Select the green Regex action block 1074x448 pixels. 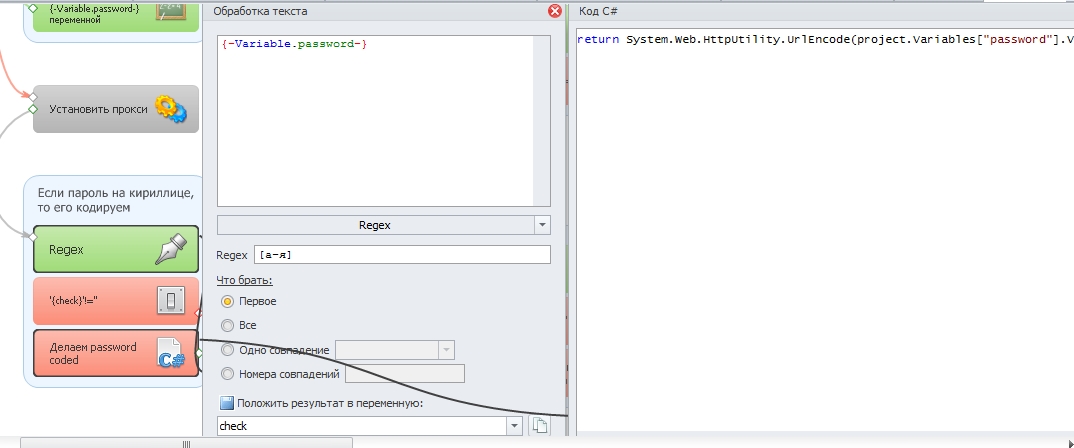(x=116, y=250)
